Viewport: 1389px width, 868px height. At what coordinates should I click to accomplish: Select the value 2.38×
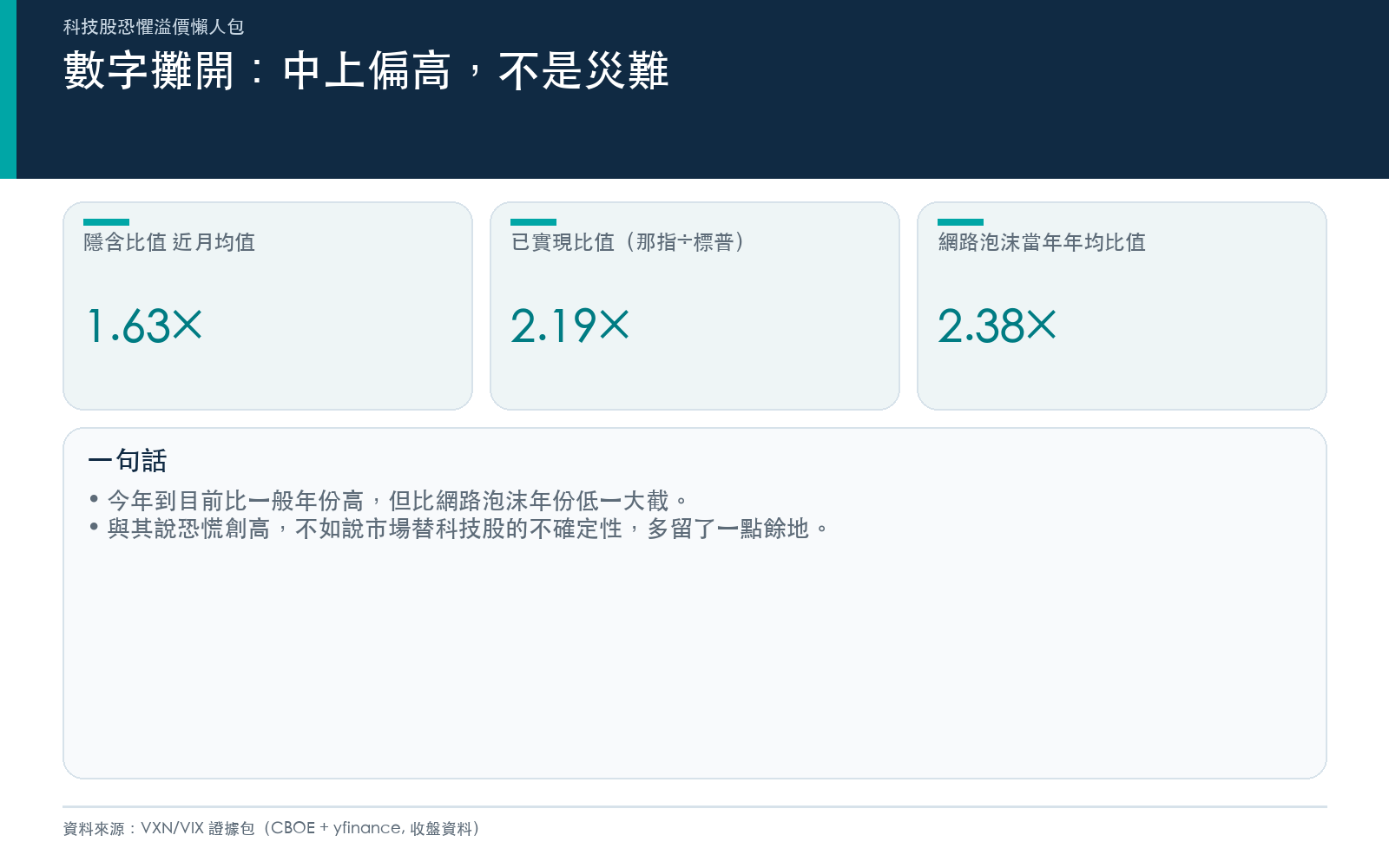(x=997, y=326)
